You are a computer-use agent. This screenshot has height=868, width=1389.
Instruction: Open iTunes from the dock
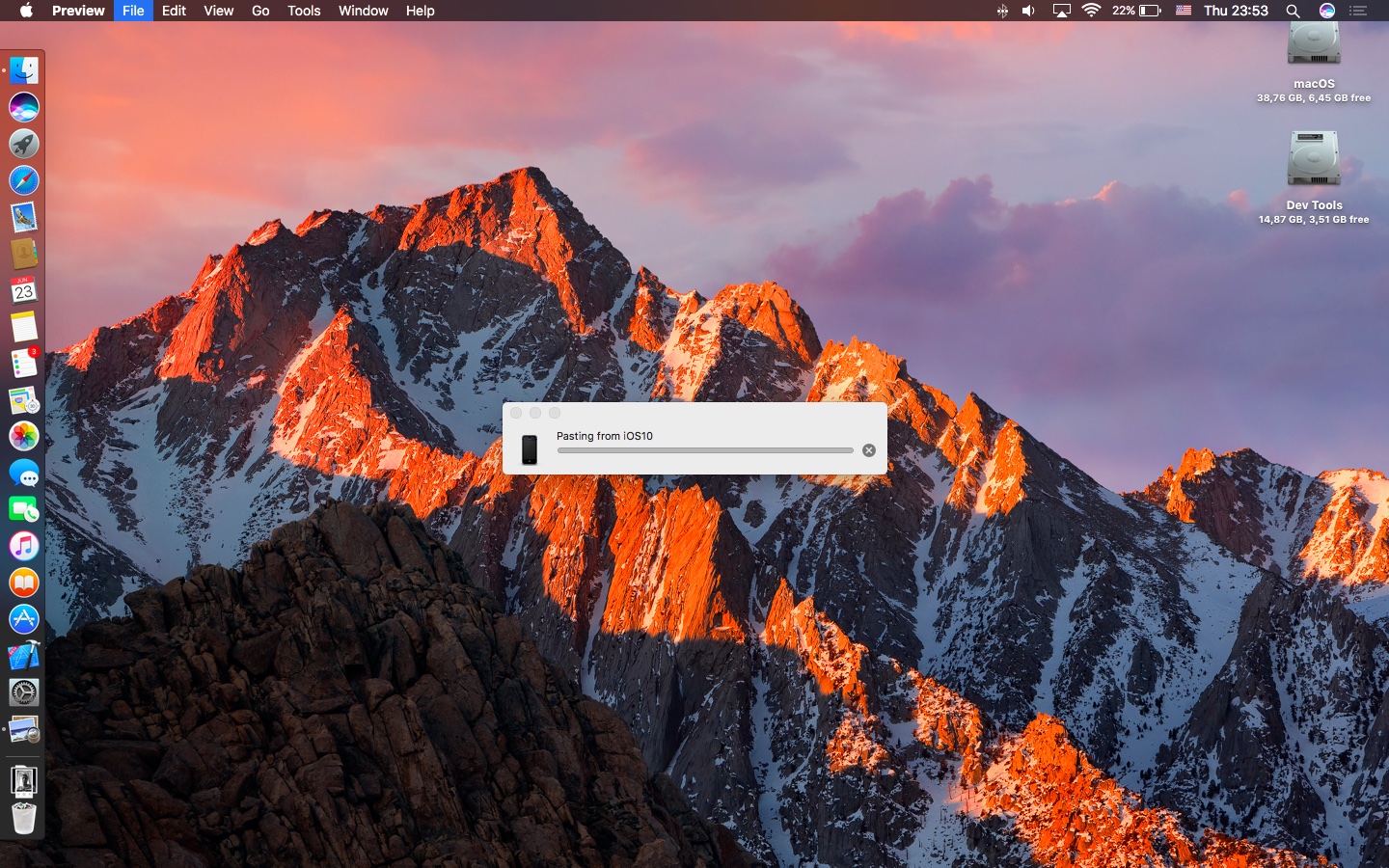tap(24, 546)
